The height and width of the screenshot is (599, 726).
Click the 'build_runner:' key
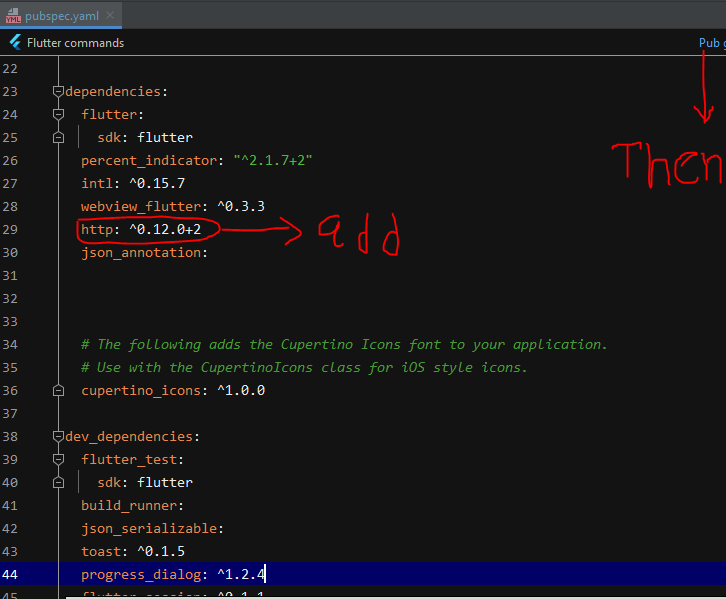(x=132, y=505)
